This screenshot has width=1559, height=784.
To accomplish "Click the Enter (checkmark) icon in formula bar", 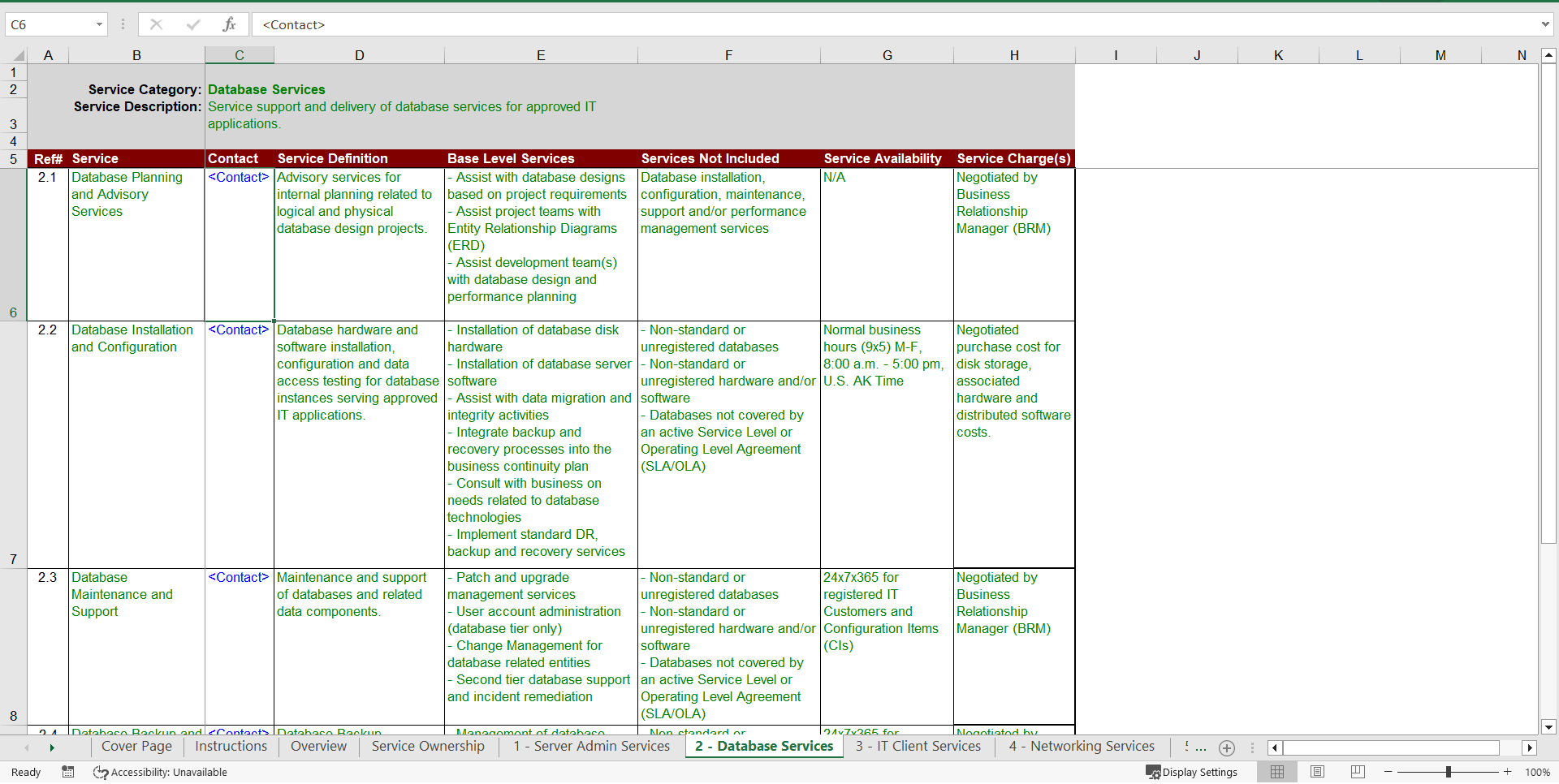I will click(x=193, y=24).
